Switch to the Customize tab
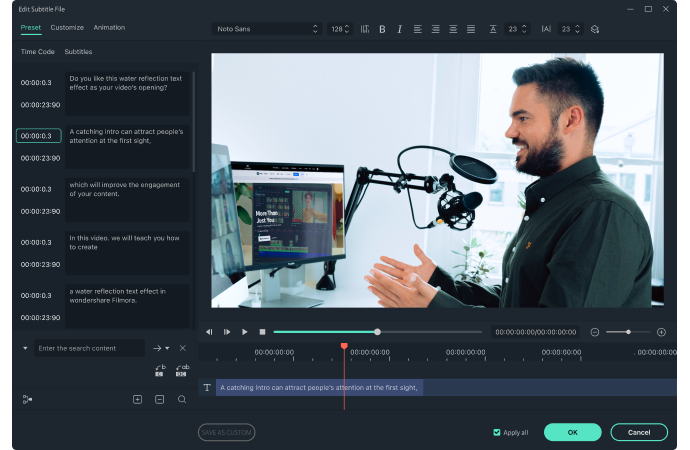The width and height of the screenshot is (690, 450). tap(67, 27)
